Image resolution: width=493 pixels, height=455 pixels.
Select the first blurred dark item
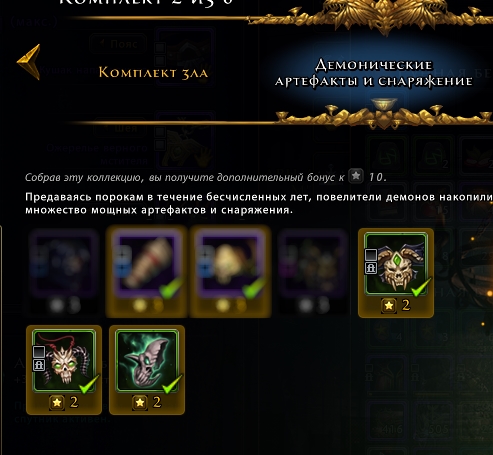(x=63, y=271)
